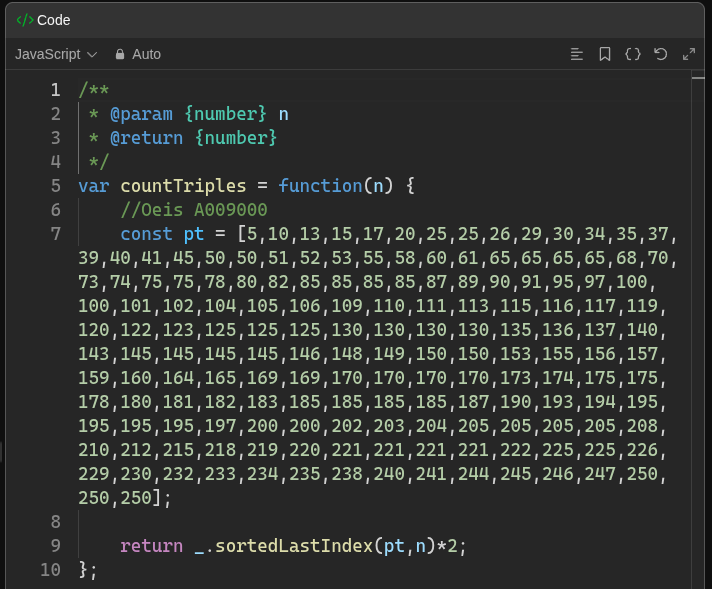Click line number 1 in gutter
The image size is (712, 589).
(x=55, y=90)
